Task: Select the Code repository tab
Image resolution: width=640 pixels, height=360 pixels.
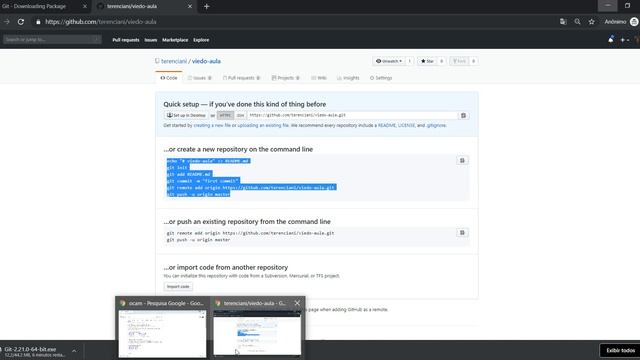Action: click(169, 78)
